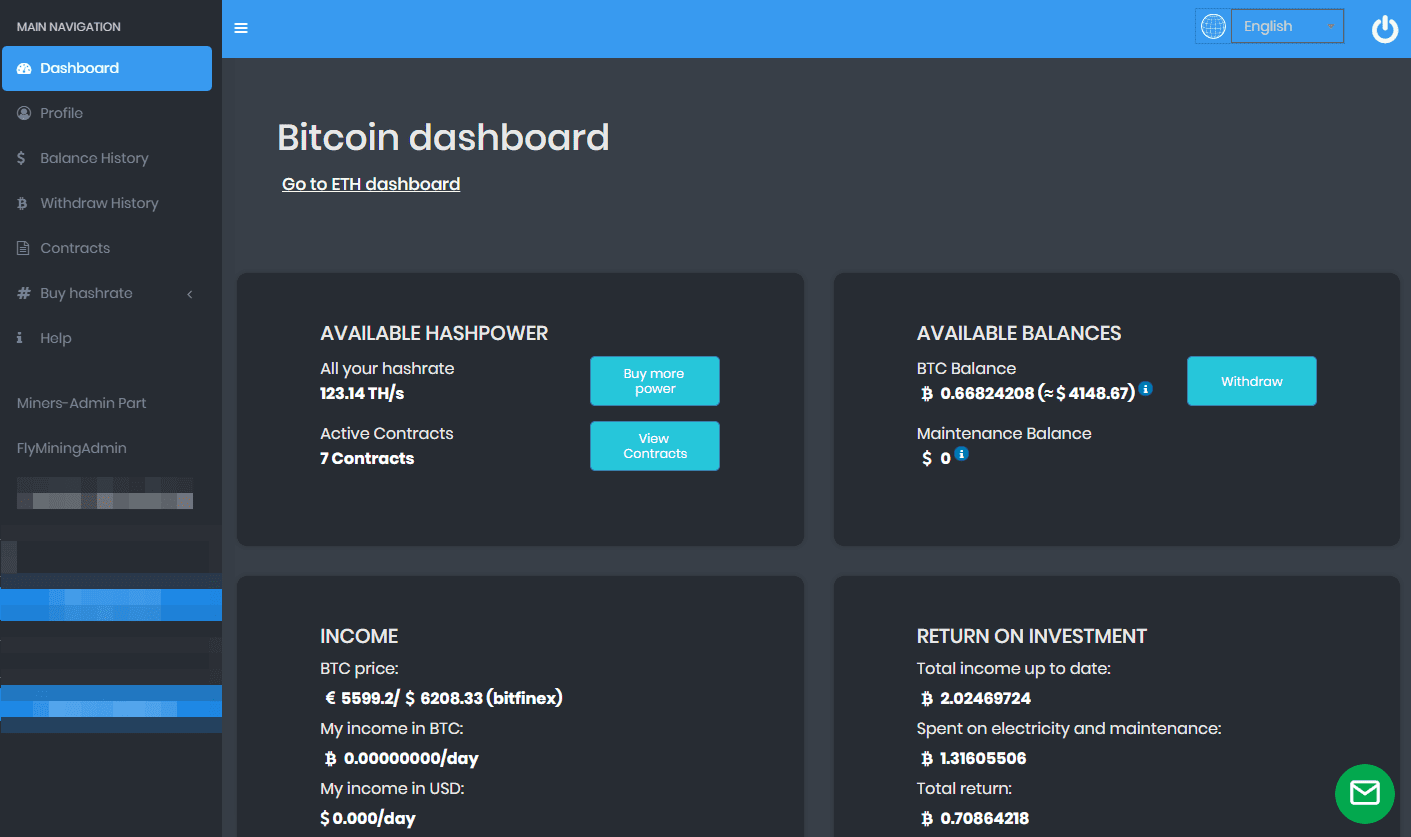Click the View Contracts button
1411x837 pixels.
coord(655,446)
